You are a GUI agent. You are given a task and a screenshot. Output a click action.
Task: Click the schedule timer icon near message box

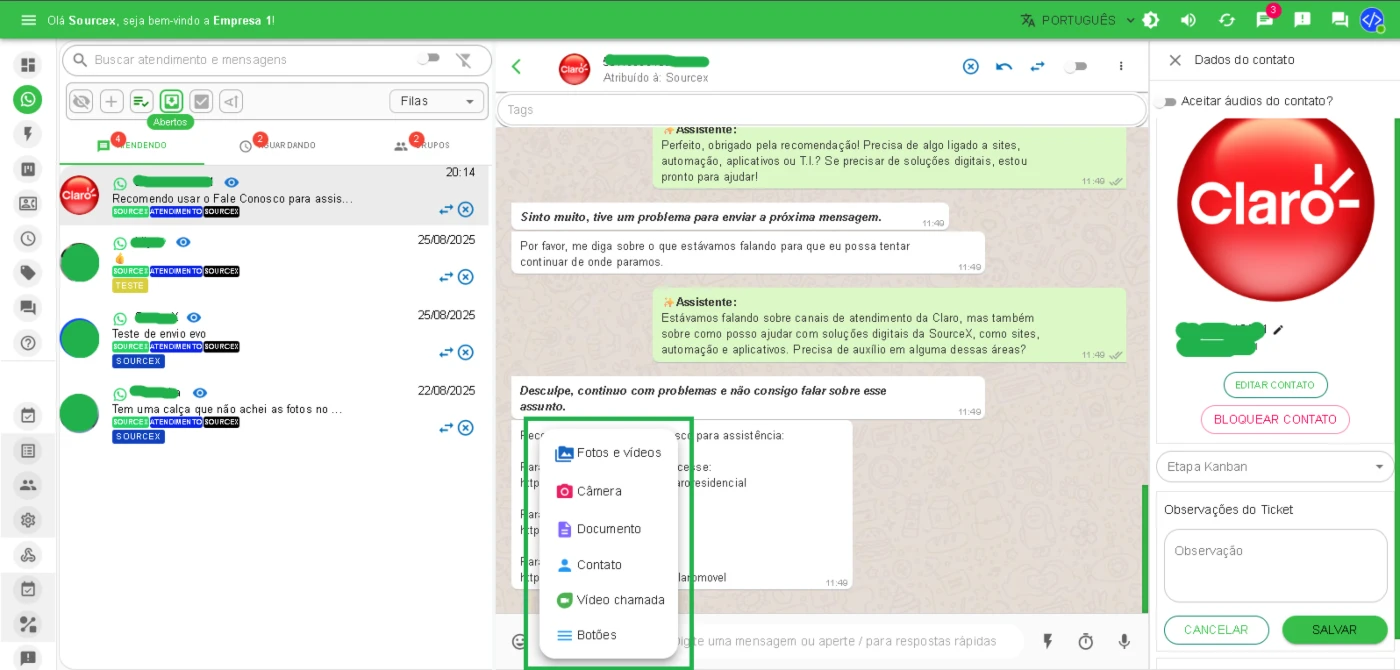1086,641
